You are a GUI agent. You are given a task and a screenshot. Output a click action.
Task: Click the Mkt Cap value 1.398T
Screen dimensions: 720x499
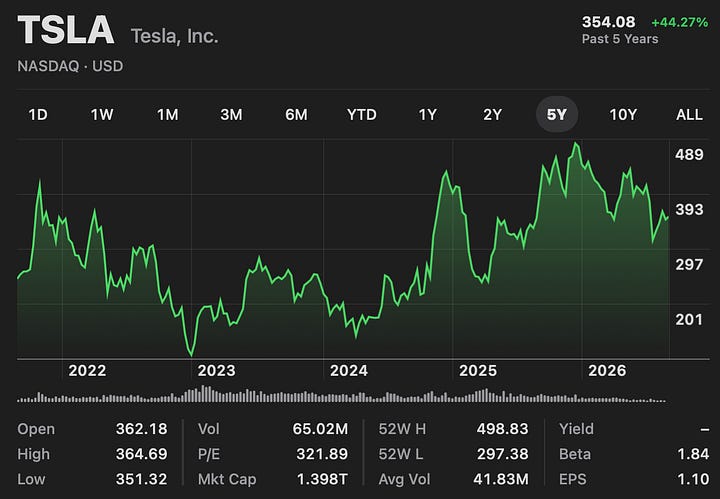click(322, 479)
